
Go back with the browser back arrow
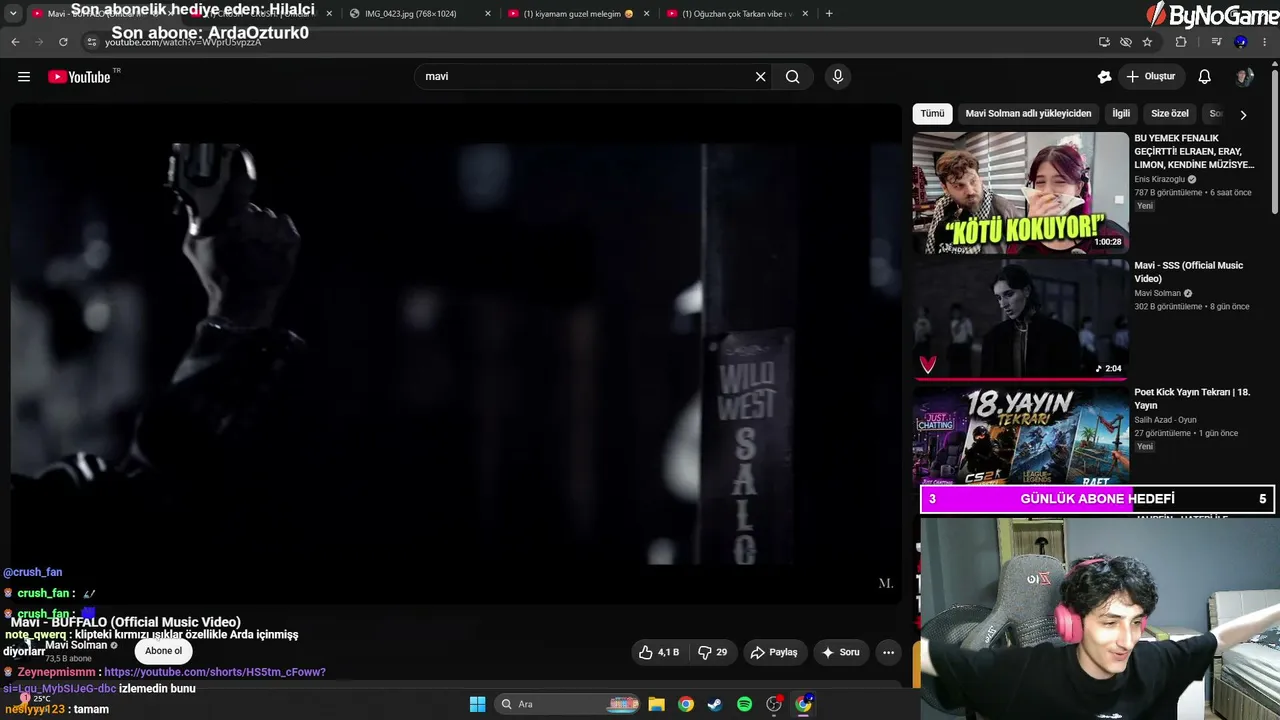pos(15,42)
